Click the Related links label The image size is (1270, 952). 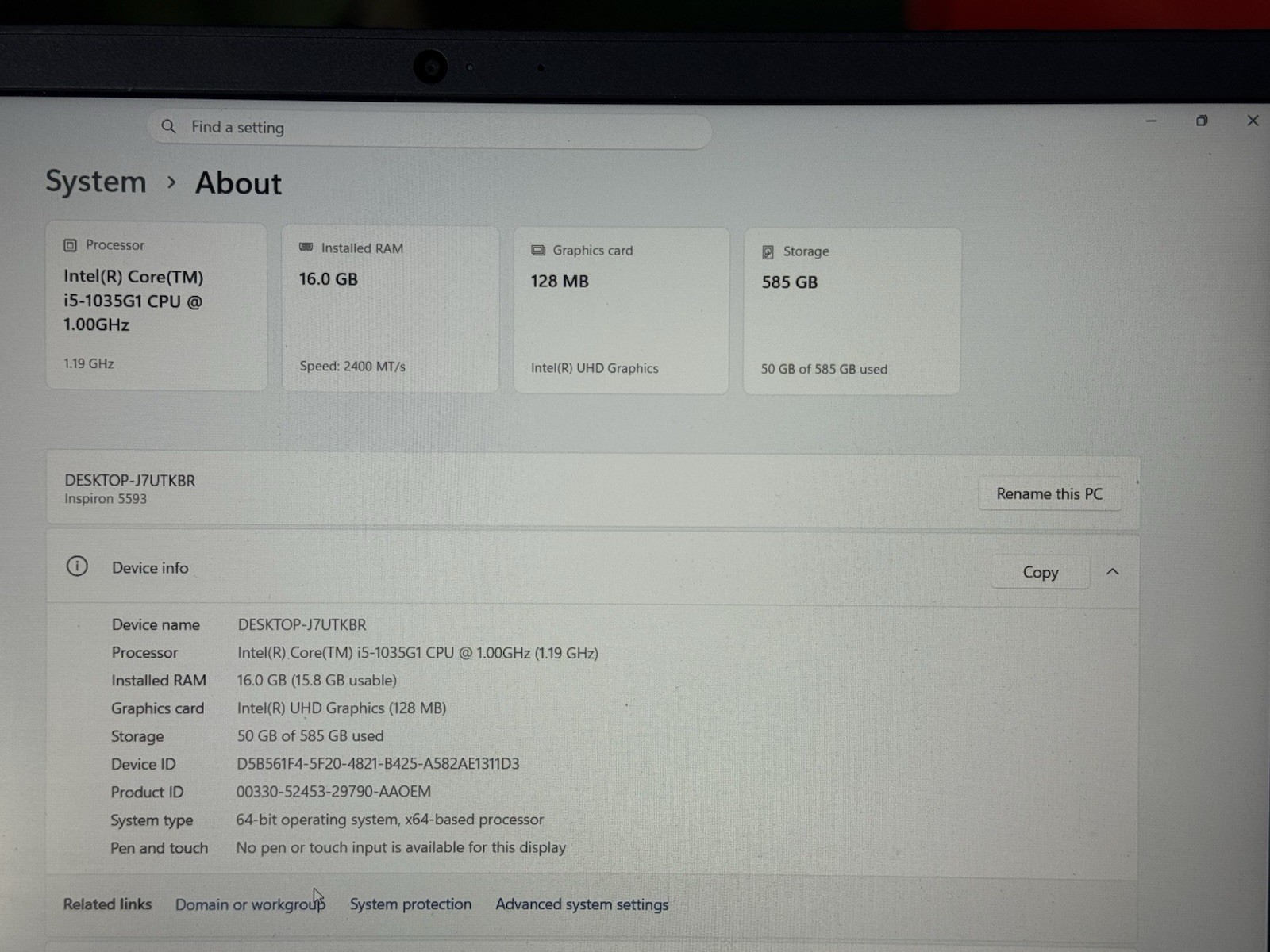pos(107,904)
